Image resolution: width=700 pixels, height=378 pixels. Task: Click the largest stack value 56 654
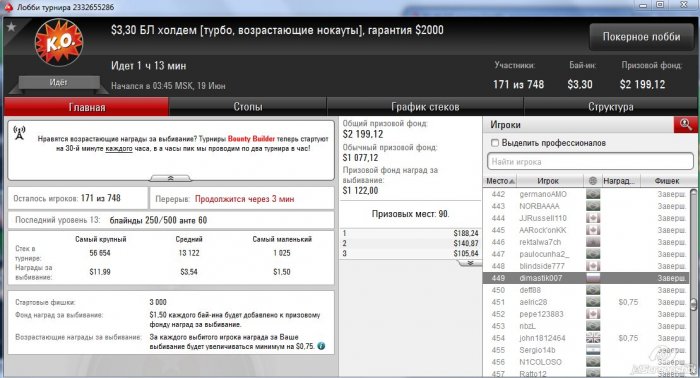pyautogui.click(x=100, y=253)
